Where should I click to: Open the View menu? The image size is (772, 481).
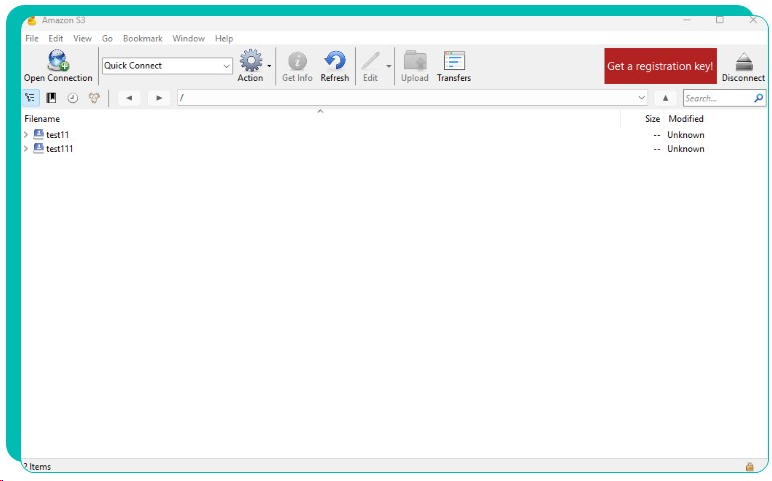[x=82, y=38]
